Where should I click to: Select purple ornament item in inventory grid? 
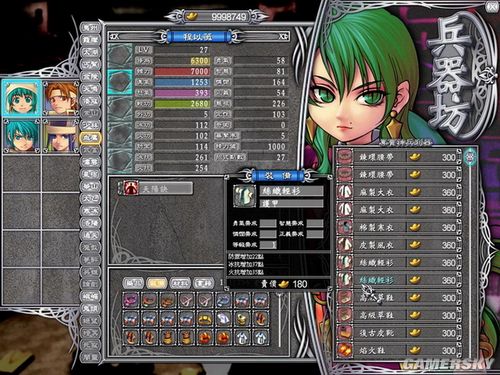(130, 300)
